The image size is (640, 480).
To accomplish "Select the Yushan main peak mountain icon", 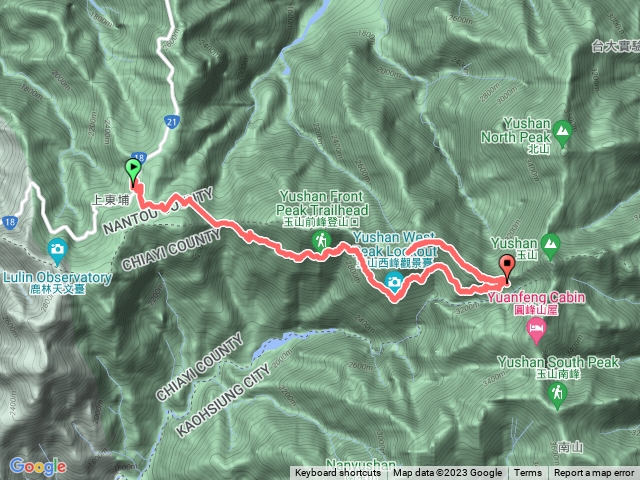I will pos(550,246).
